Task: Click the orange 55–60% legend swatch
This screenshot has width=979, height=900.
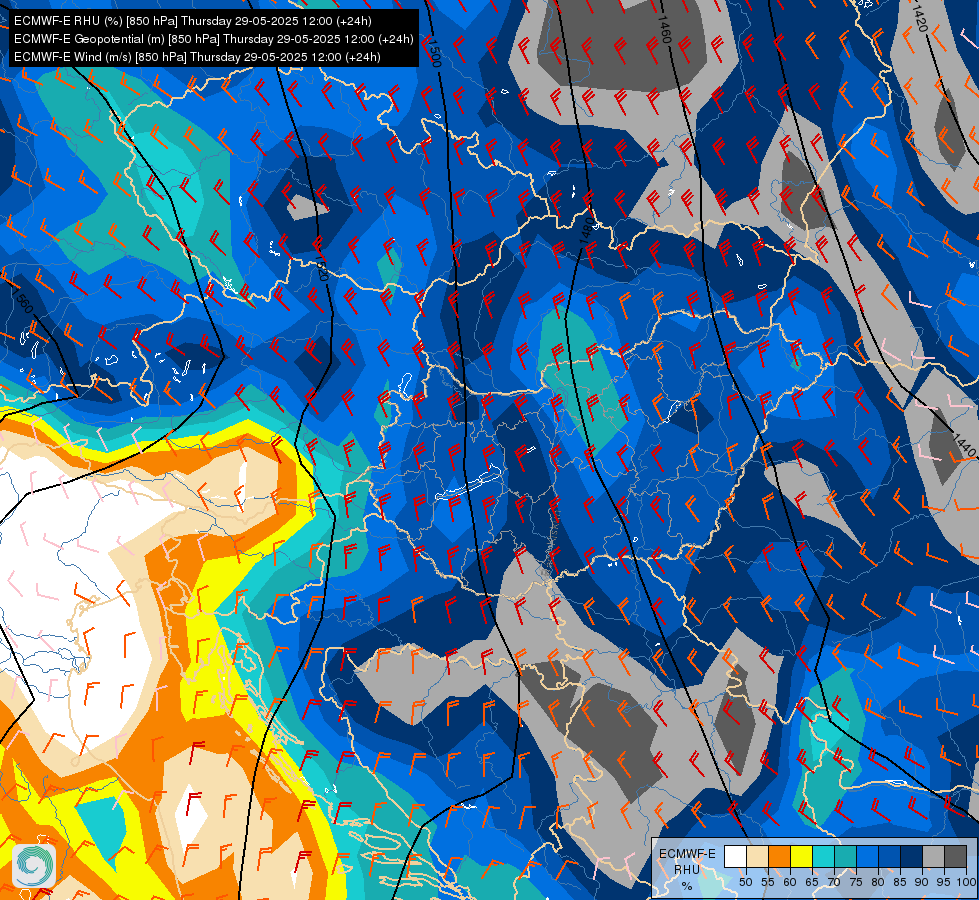Action: (780, 856)
